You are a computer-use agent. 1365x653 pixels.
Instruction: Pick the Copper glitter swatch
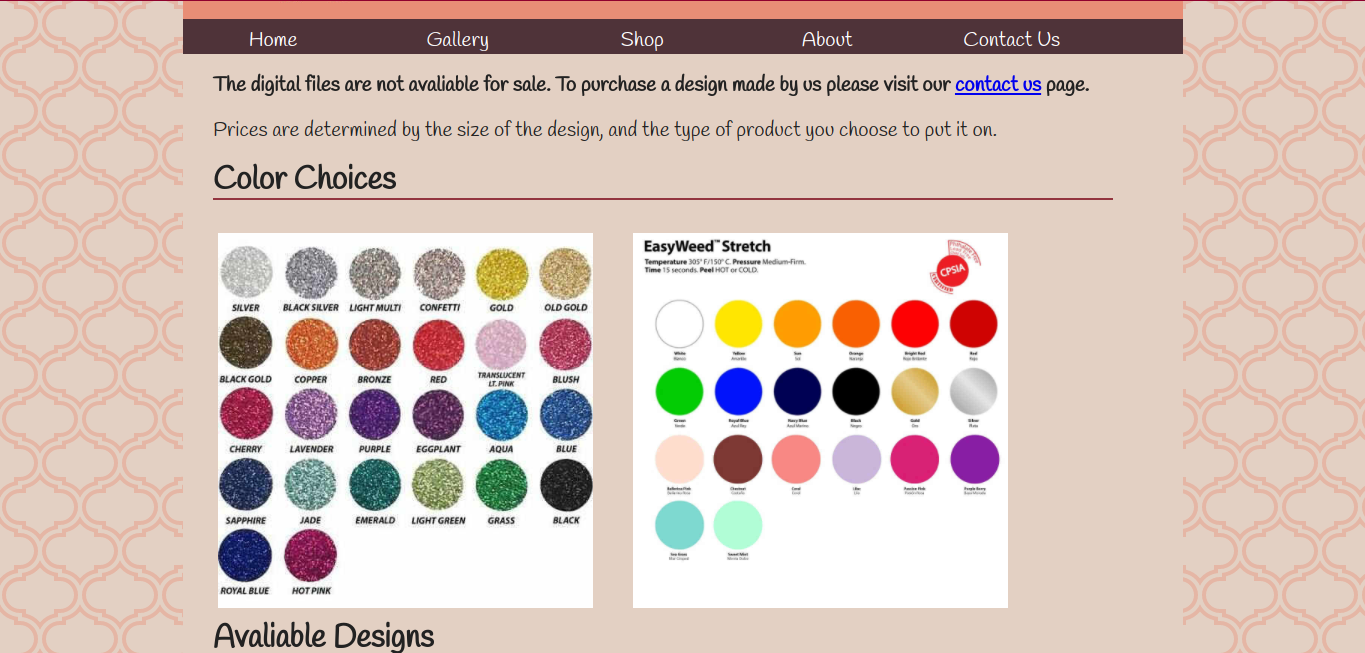tap(311, 344)
